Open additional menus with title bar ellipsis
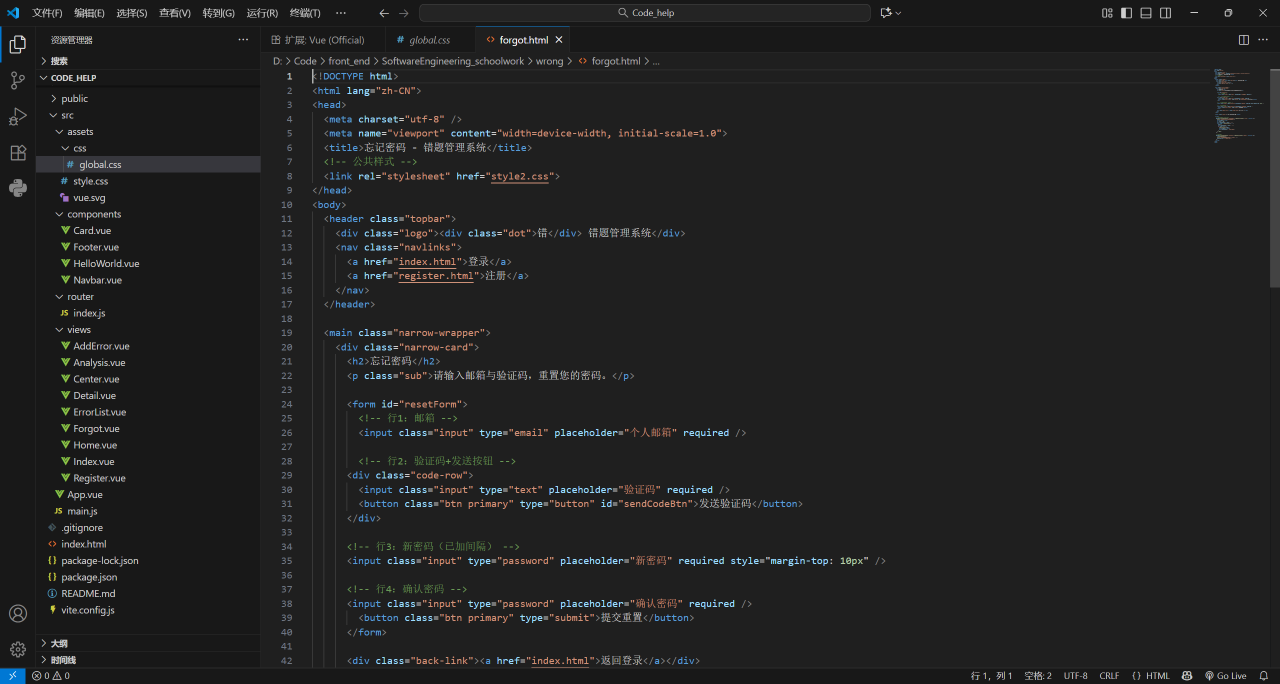This screenshot has width=1280, height=684. 341,13
